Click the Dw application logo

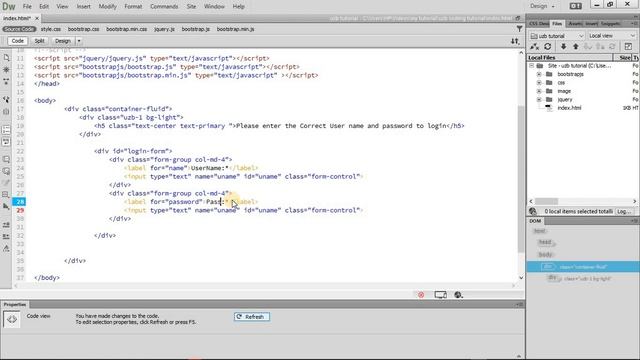(9, 7)
